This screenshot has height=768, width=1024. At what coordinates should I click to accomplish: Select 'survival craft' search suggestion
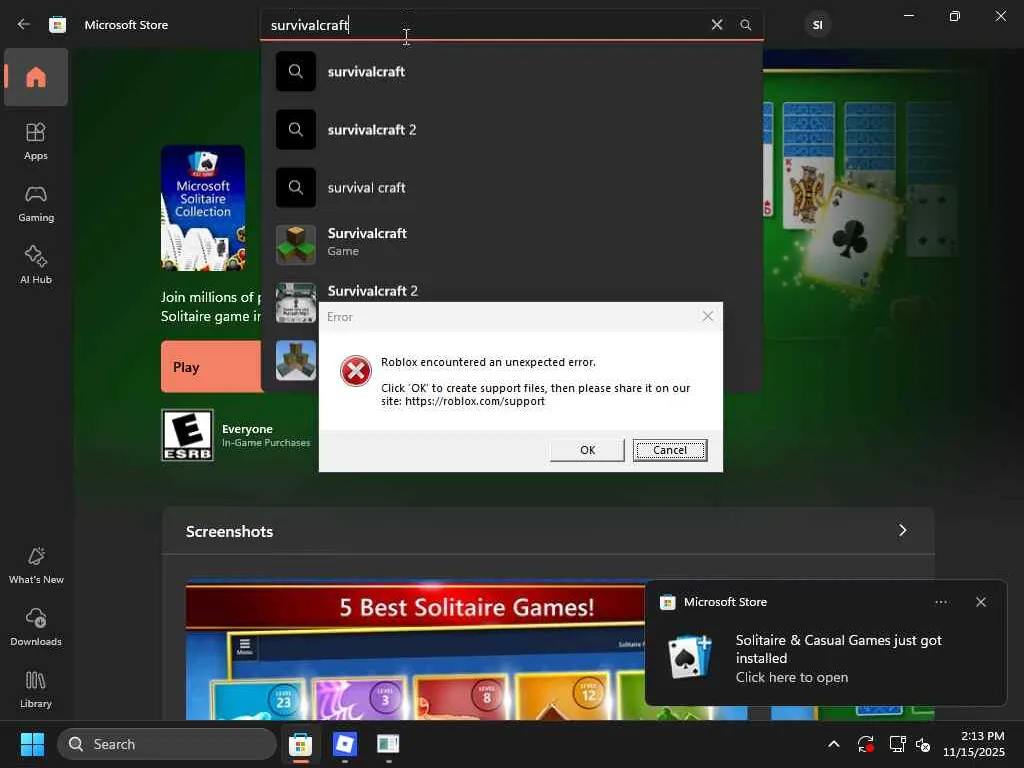(511, 187)
